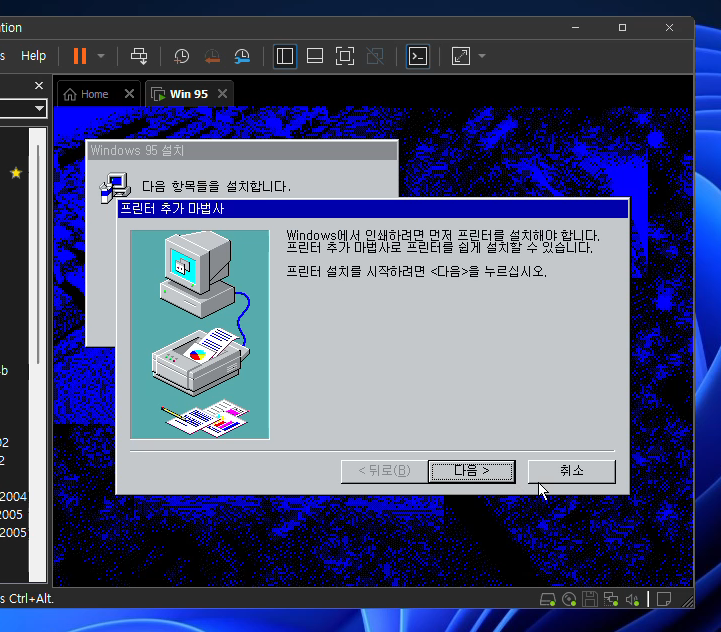Take a snapshot with the clock icon
The height and width of the screenshot is (632, 721).
point(182,56)
